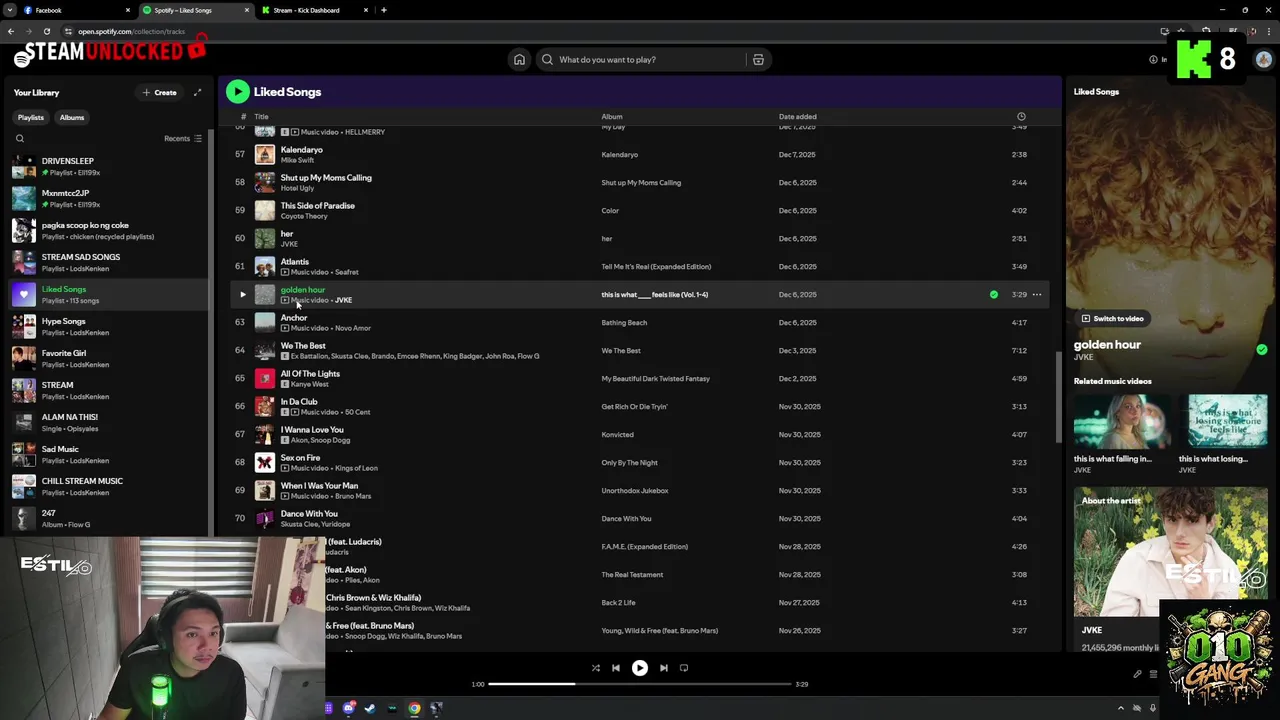1280x720 pixels.
Task: Go to Spotify Home via house icon
Action: pos(519,59)
